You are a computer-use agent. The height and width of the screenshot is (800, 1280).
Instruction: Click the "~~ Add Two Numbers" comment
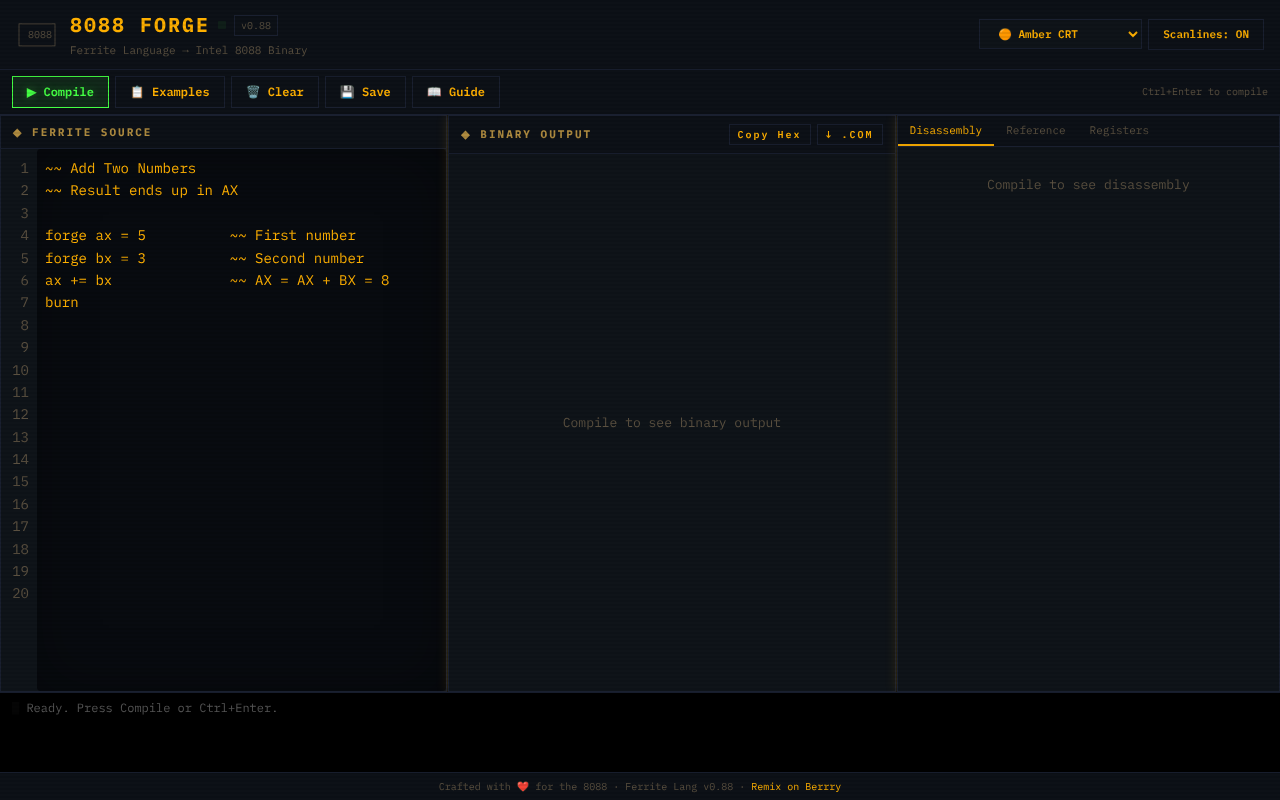pyautogui.click(x=121, y=169)
